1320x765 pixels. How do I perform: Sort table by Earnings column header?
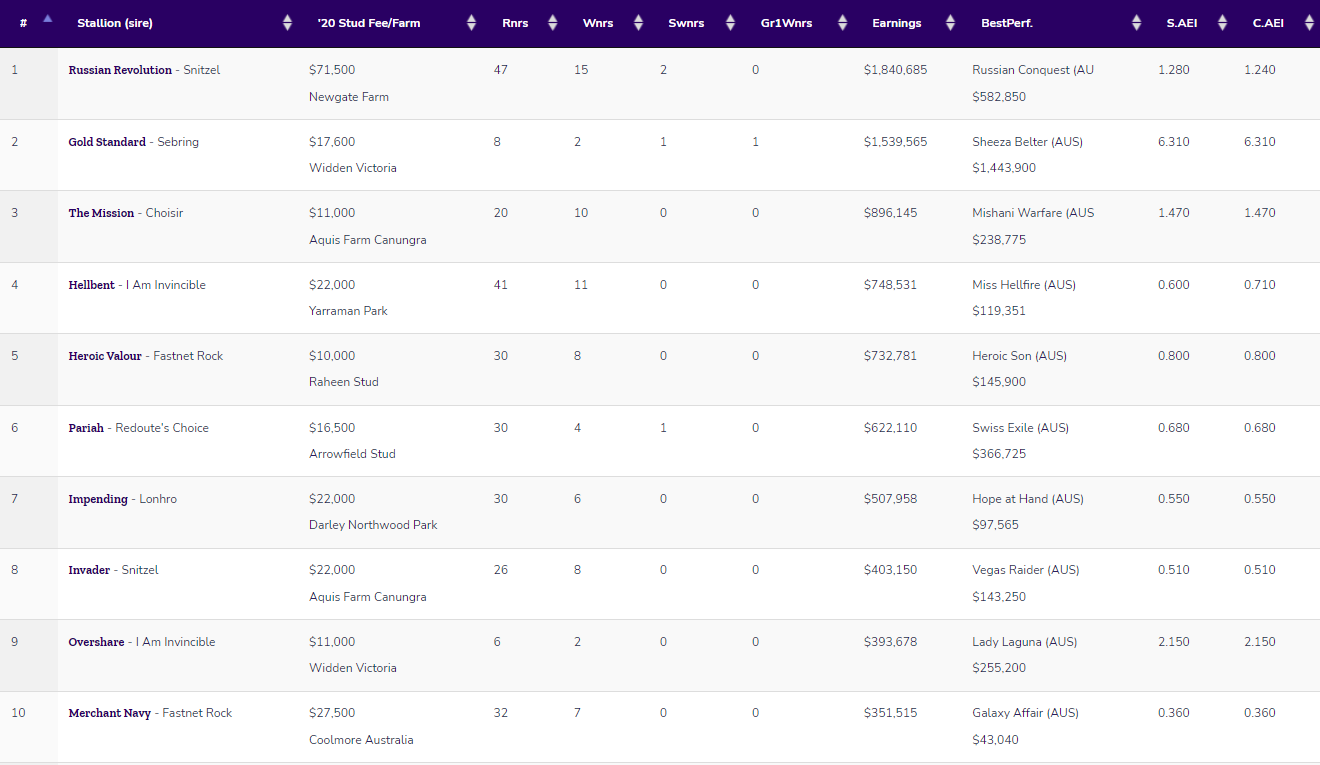pyautogui.click(x=896, y=23)
